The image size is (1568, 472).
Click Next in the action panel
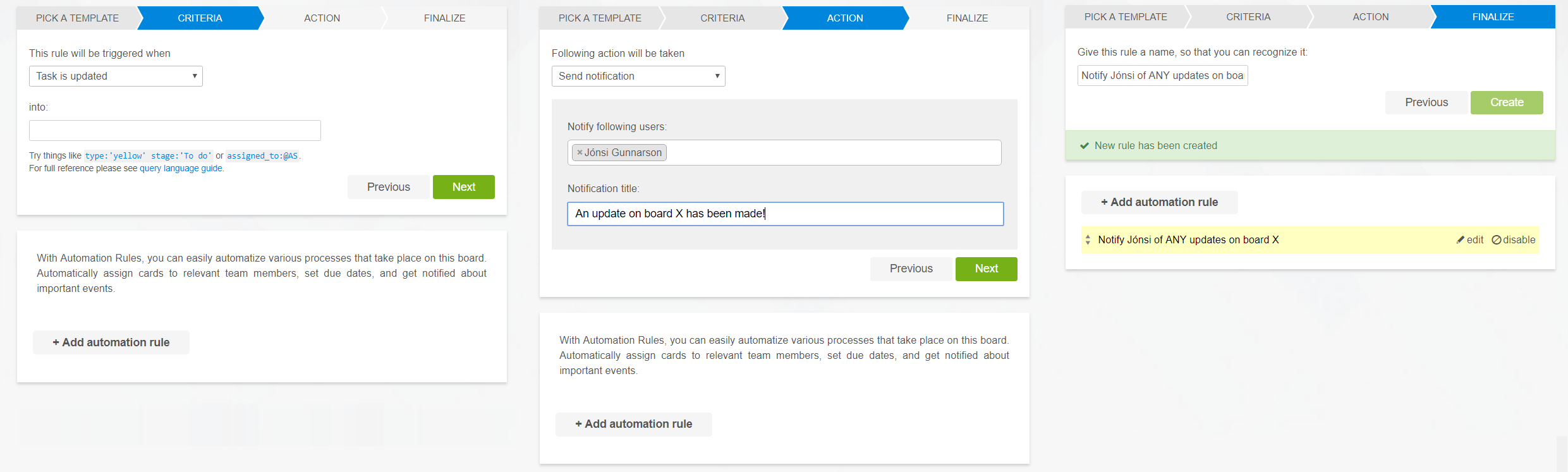click(x=986, y=269)
